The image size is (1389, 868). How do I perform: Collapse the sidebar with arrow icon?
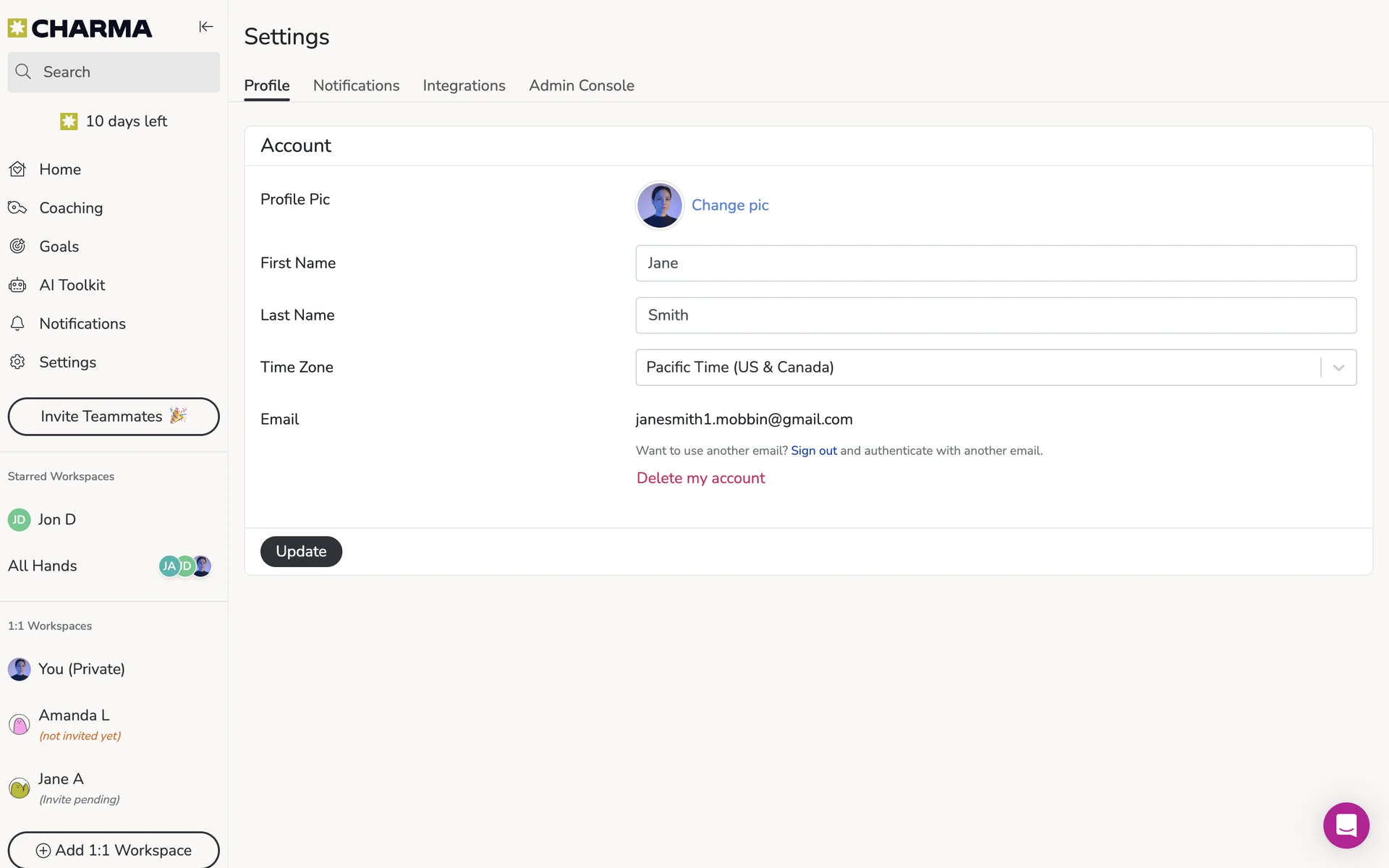(x=206, y=27)
